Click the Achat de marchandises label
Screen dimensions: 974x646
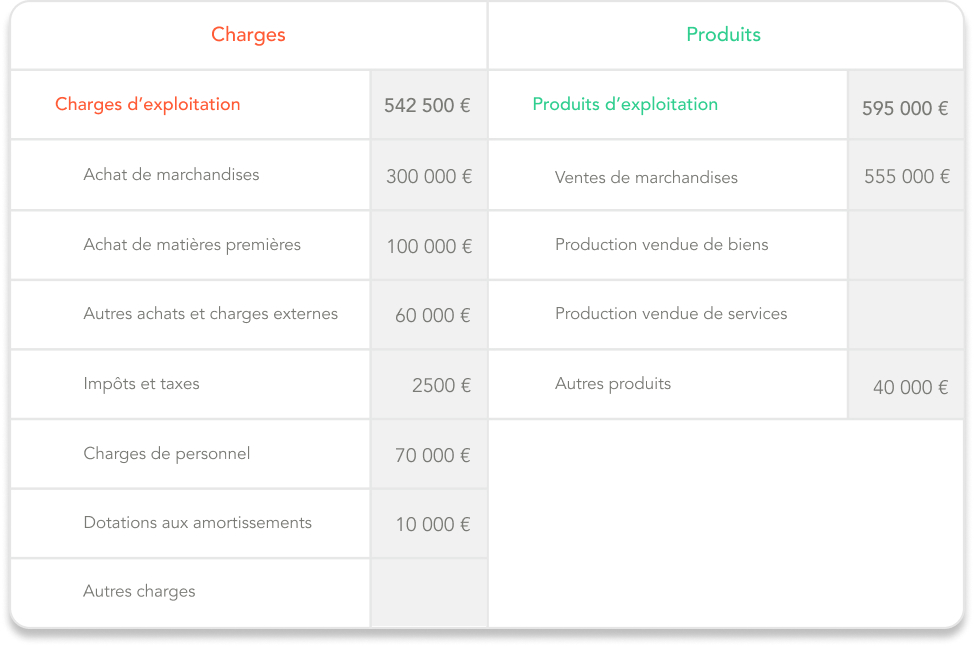(171, 175)
